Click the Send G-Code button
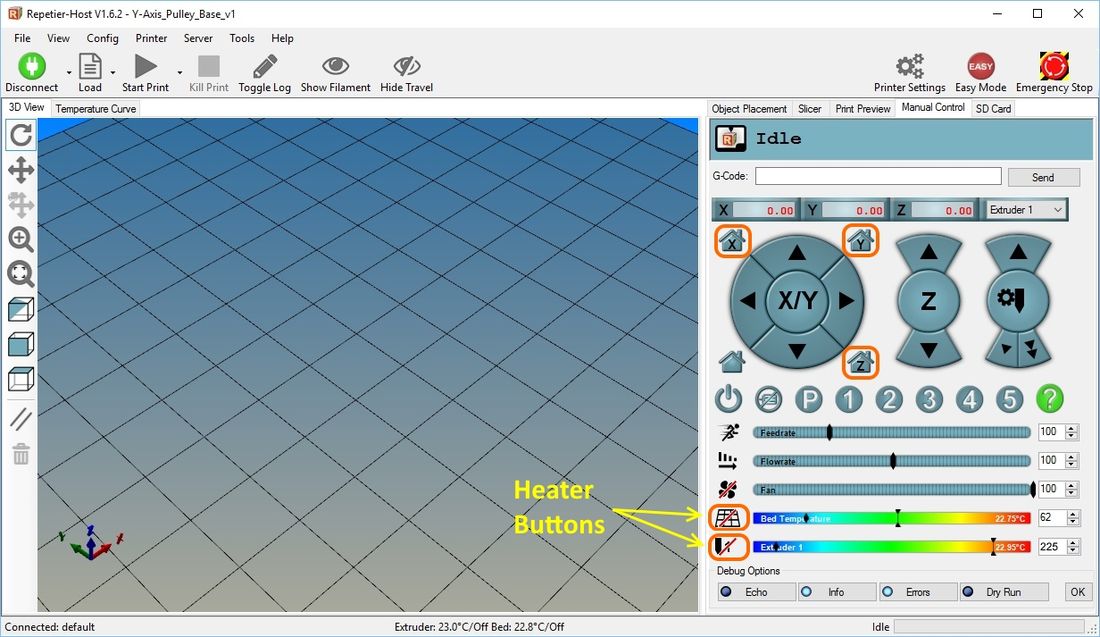This screenshot has width=1100, height=637. (x=1043, y=177)
